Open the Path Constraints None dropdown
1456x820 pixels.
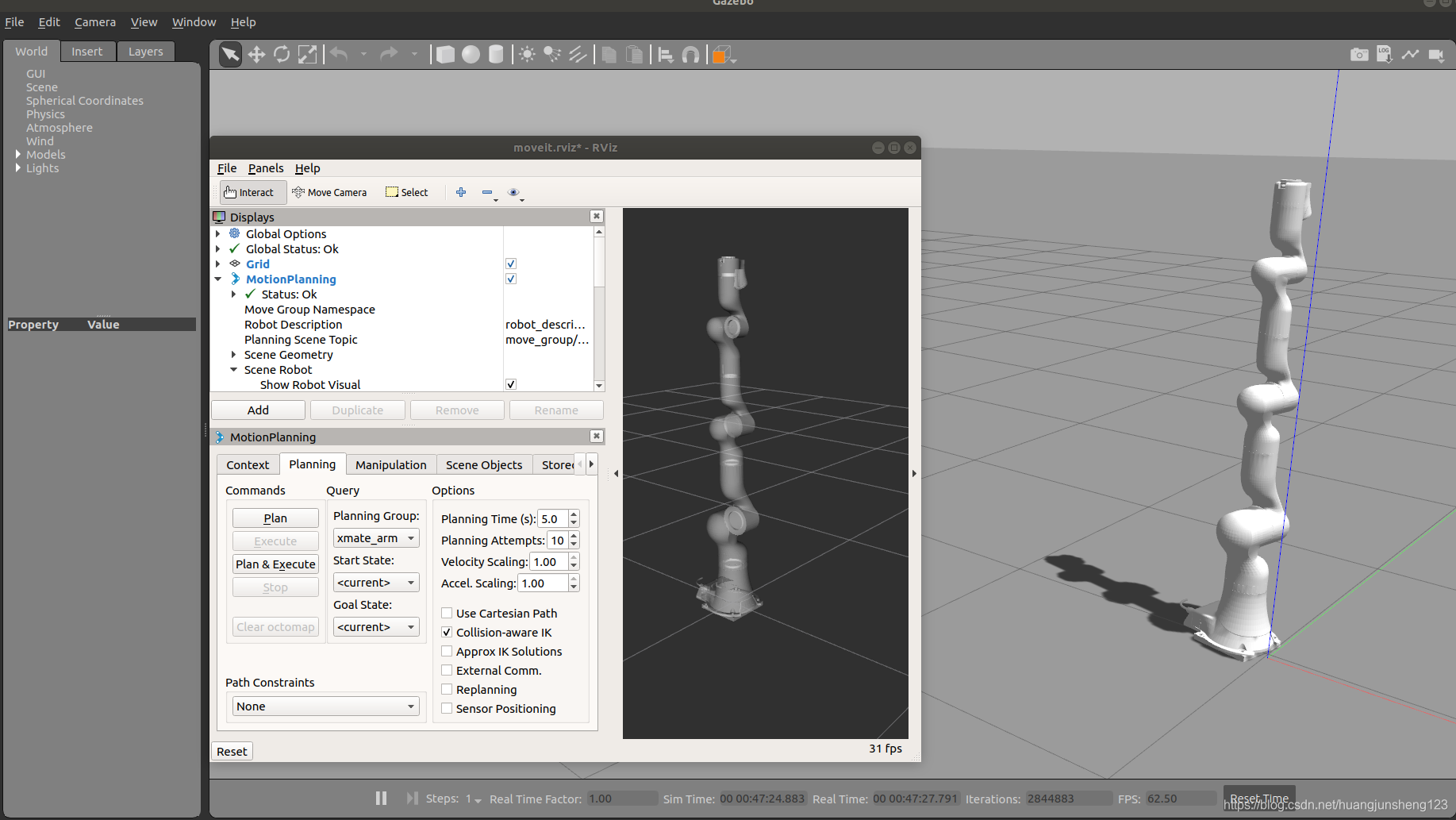pyautogui.click(x=325, y=706)
